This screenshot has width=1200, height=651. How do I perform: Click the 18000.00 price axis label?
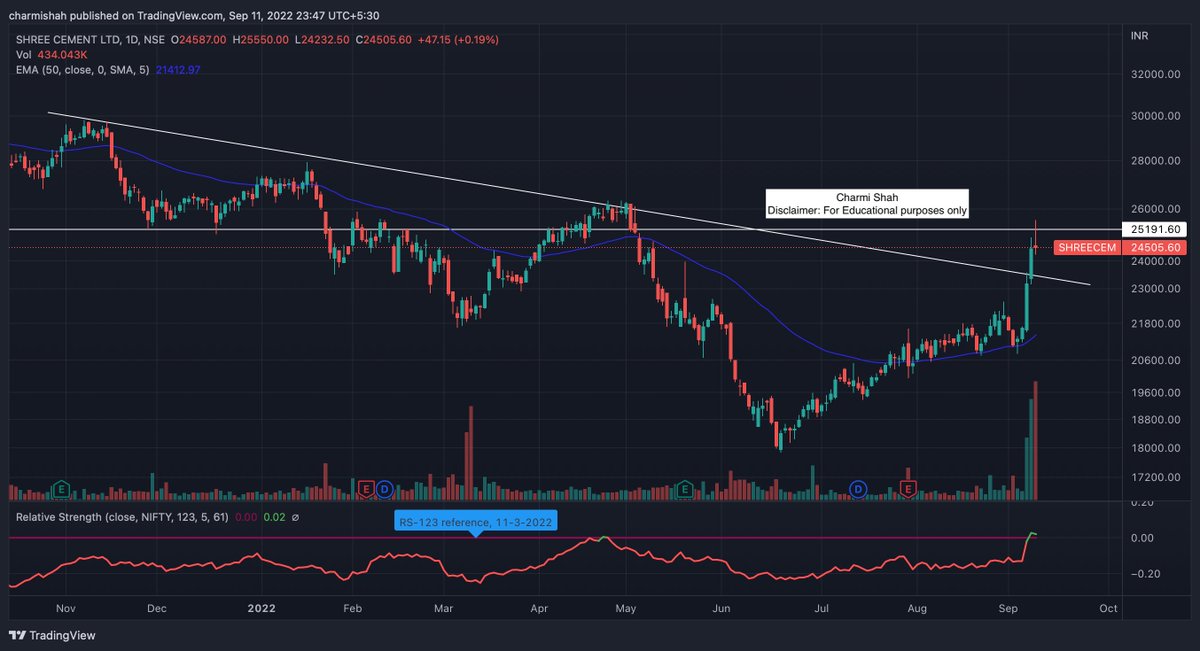[1158, 448]
